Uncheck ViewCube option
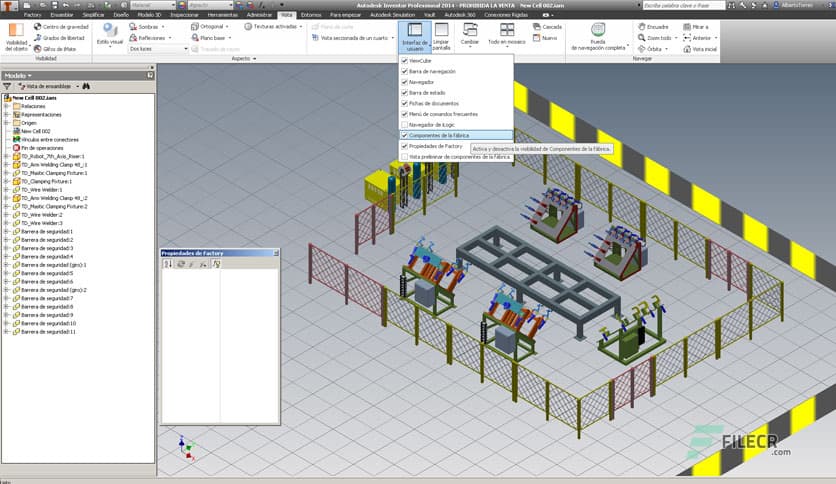 [405, 61]
